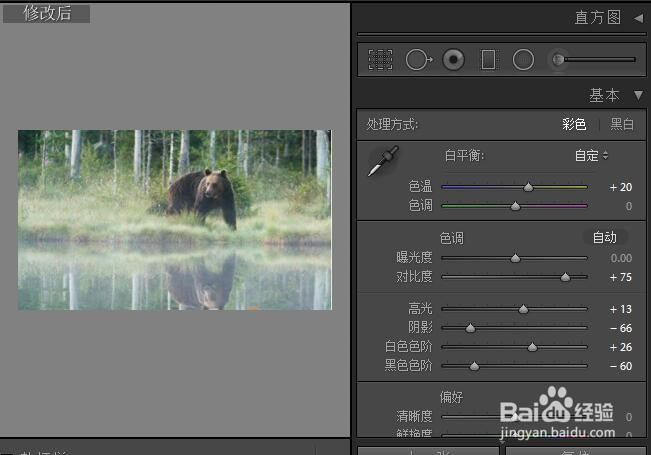Click the 白色色阶 value +26
This screenshot has height=455, width=651.
[x=621, y=347]
